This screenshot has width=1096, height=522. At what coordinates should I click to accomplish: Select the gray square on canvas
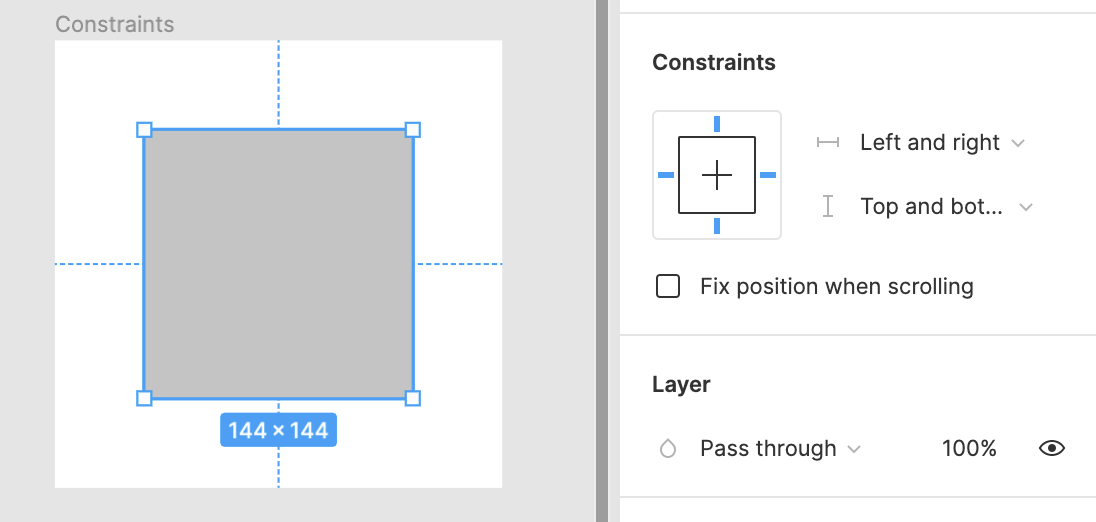(278, 264)
